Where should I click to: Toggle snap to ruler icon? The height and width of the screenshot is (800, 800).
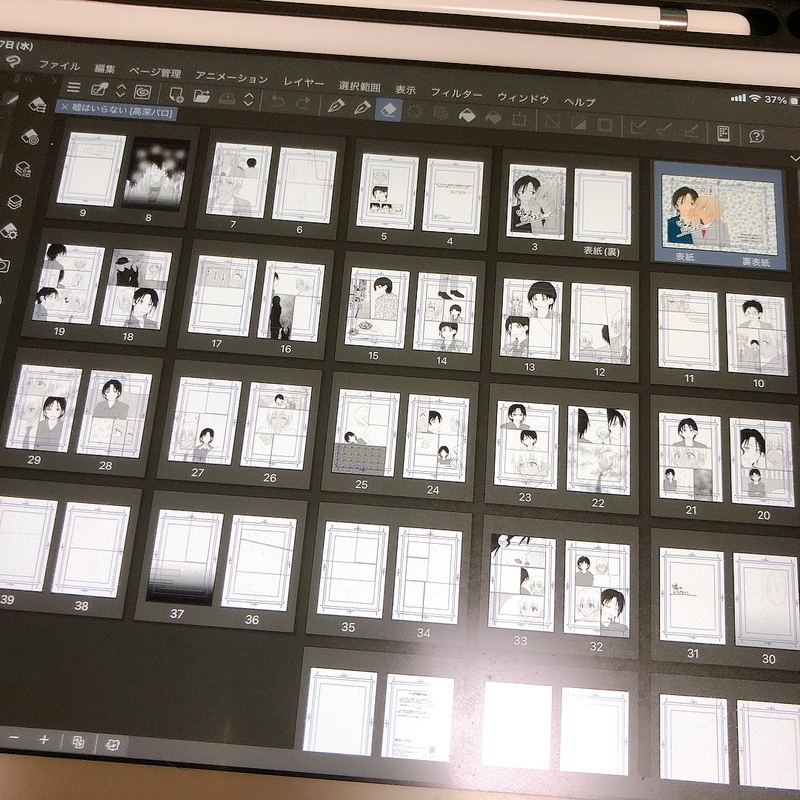click(x=637, y=127)
